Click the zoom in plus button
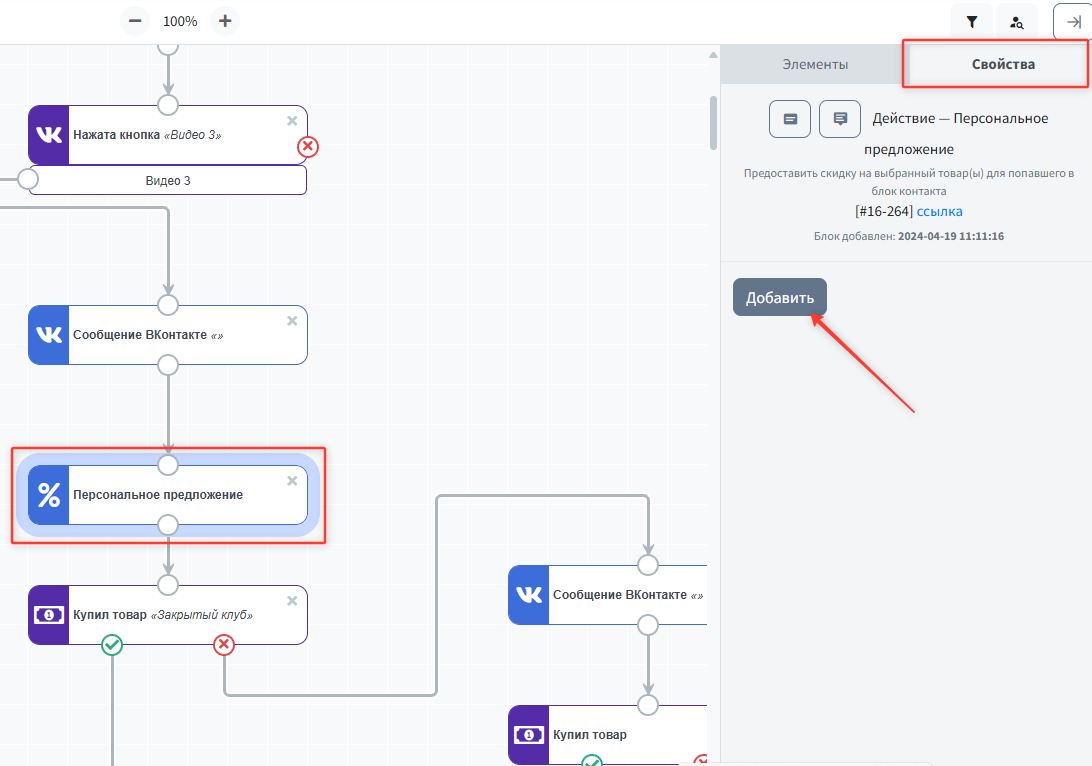The width and height of the screenshot is (1092, 766). [225, 21]
